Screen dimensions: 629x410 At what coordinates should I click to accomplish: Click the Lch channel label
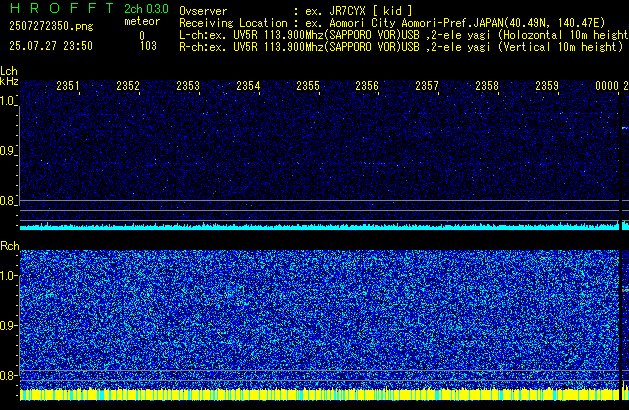(x=9, y=71)
